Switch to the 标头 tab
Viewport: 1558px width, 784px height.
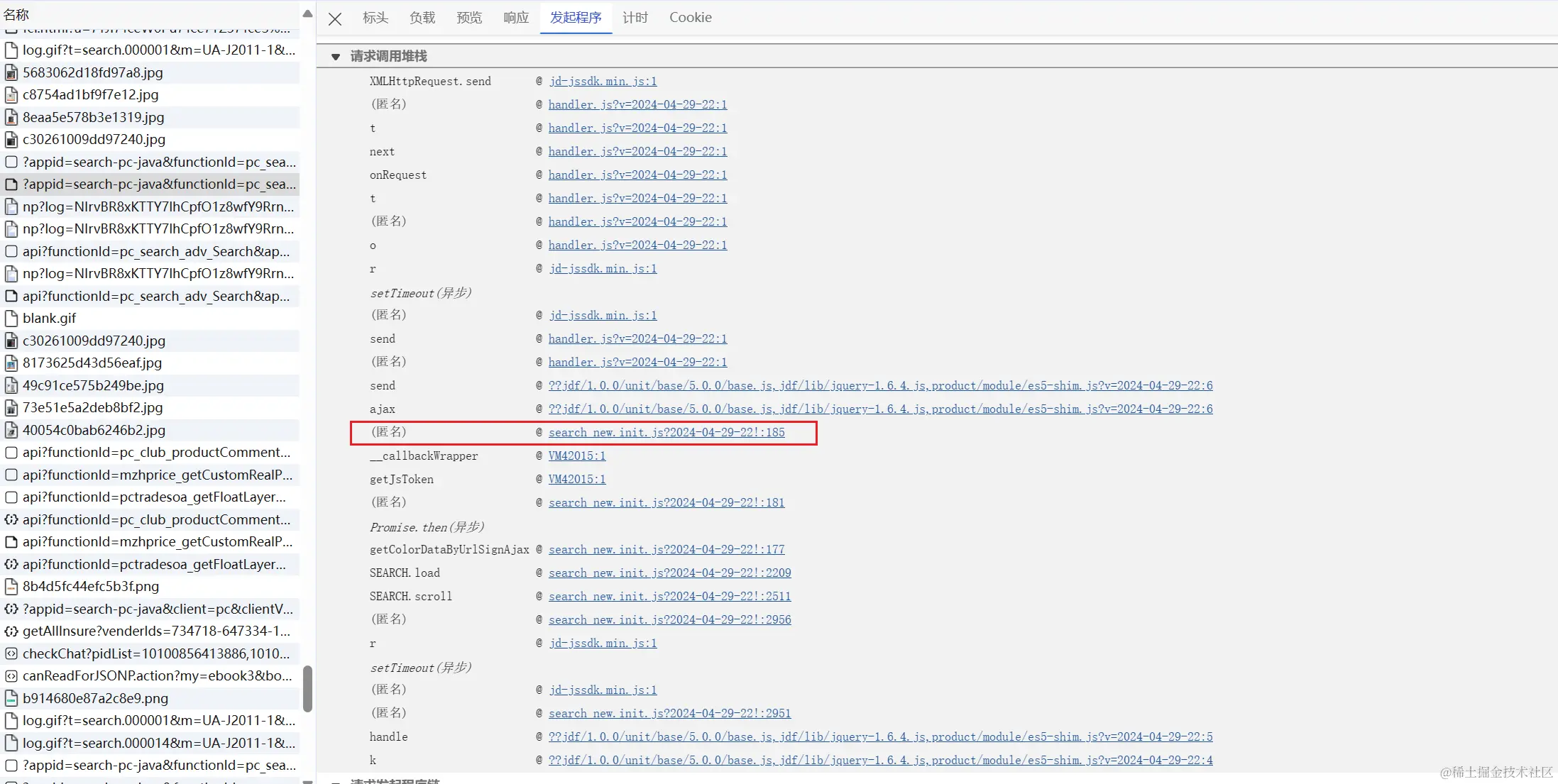pos(375,17)
